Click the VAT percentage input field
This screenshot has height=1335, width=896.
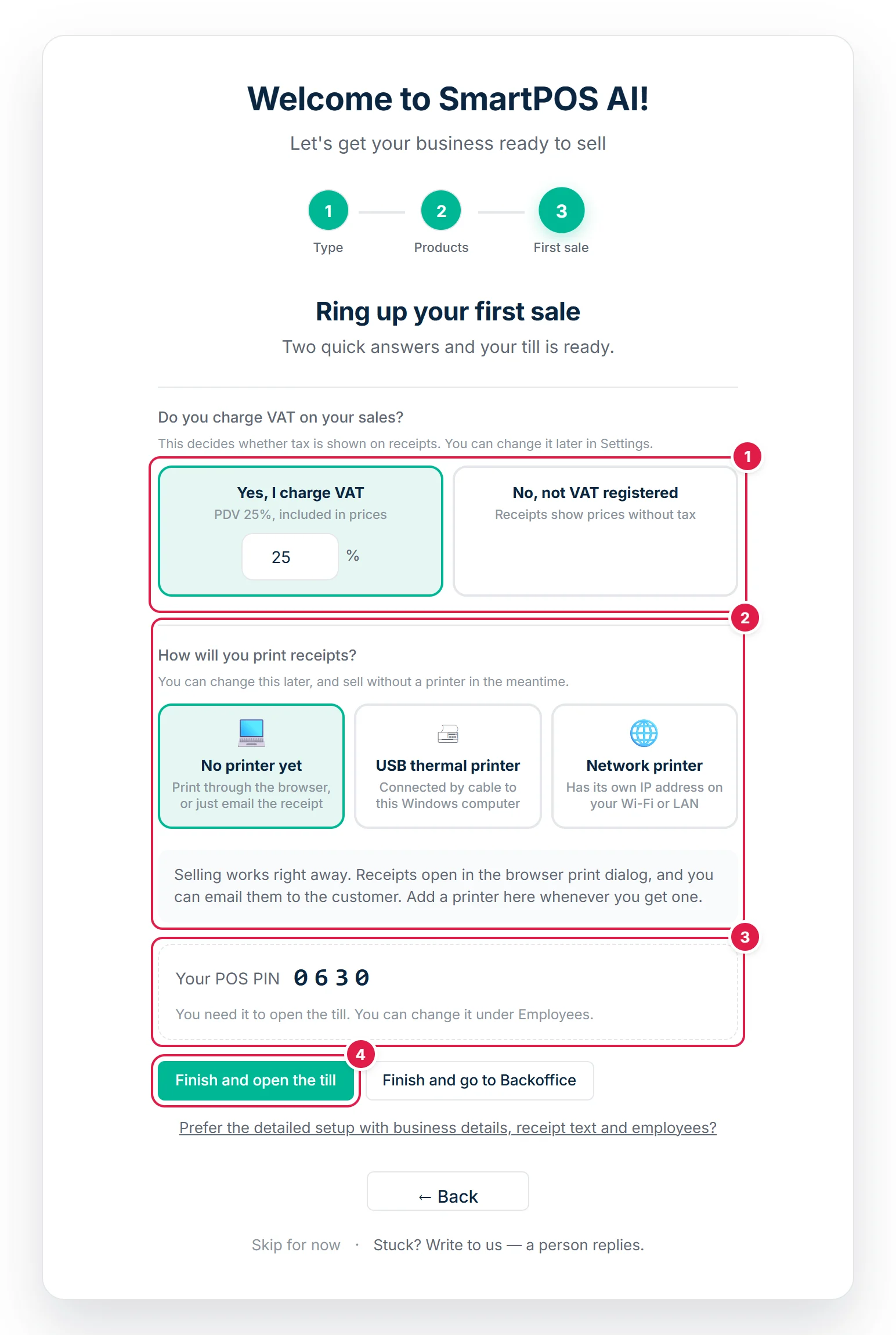click(x=290, y=557)
